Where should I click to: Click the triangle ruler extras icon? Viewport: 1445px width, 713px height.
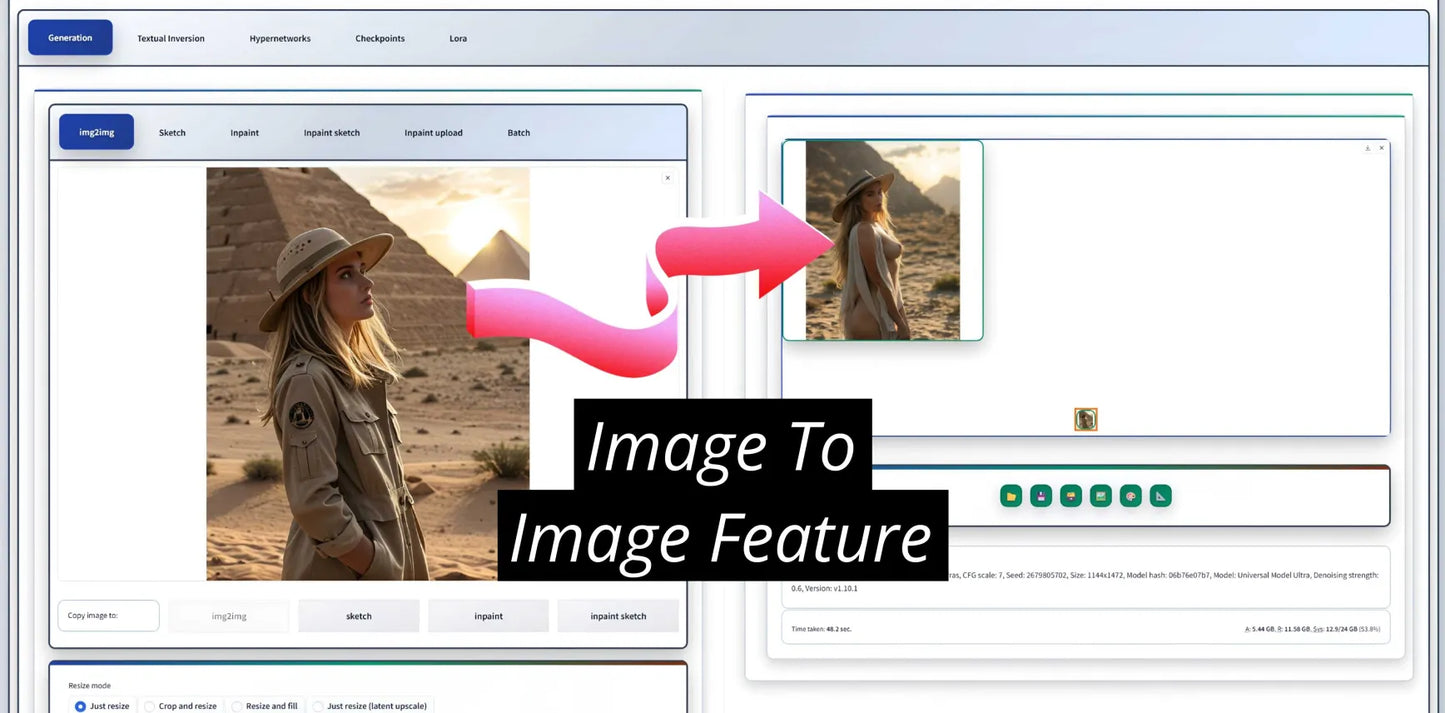pyautogui.click(x=1160, y=496)
